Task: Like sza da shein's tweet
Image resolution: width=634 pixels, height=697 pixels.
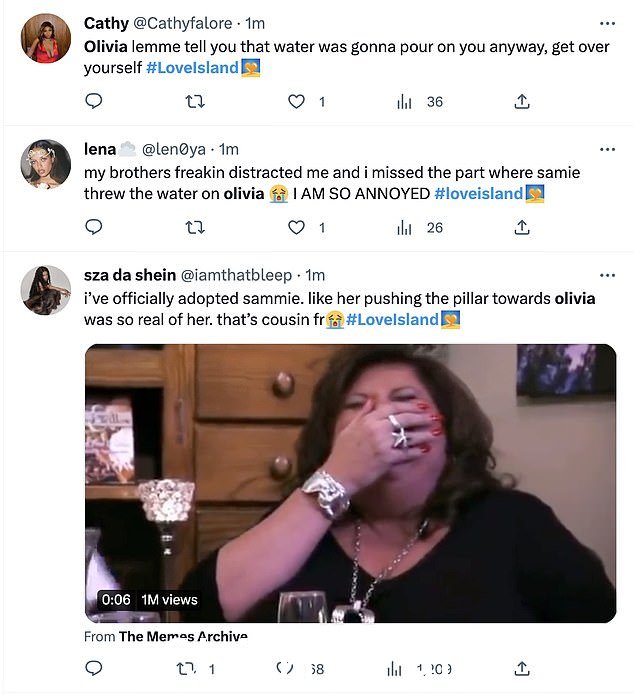Action: [x=285, y=668]
